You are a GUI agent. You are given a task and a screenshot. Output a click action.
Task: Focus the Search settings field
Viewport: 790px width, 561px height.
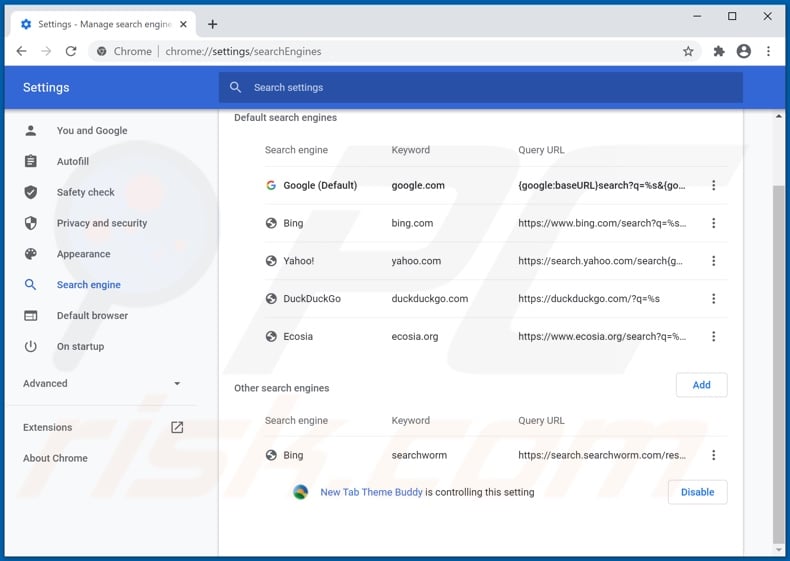(481, 87)
